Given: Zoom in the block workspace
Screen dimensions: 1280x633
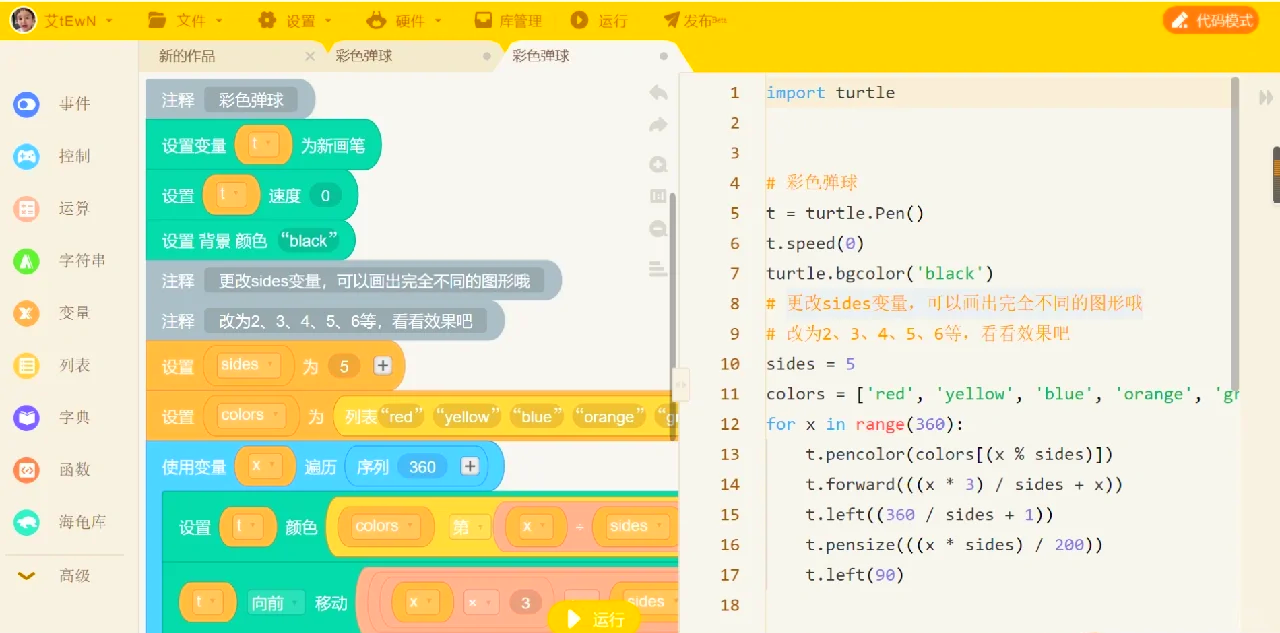Looking at the screenshot, I should point(658,165).
